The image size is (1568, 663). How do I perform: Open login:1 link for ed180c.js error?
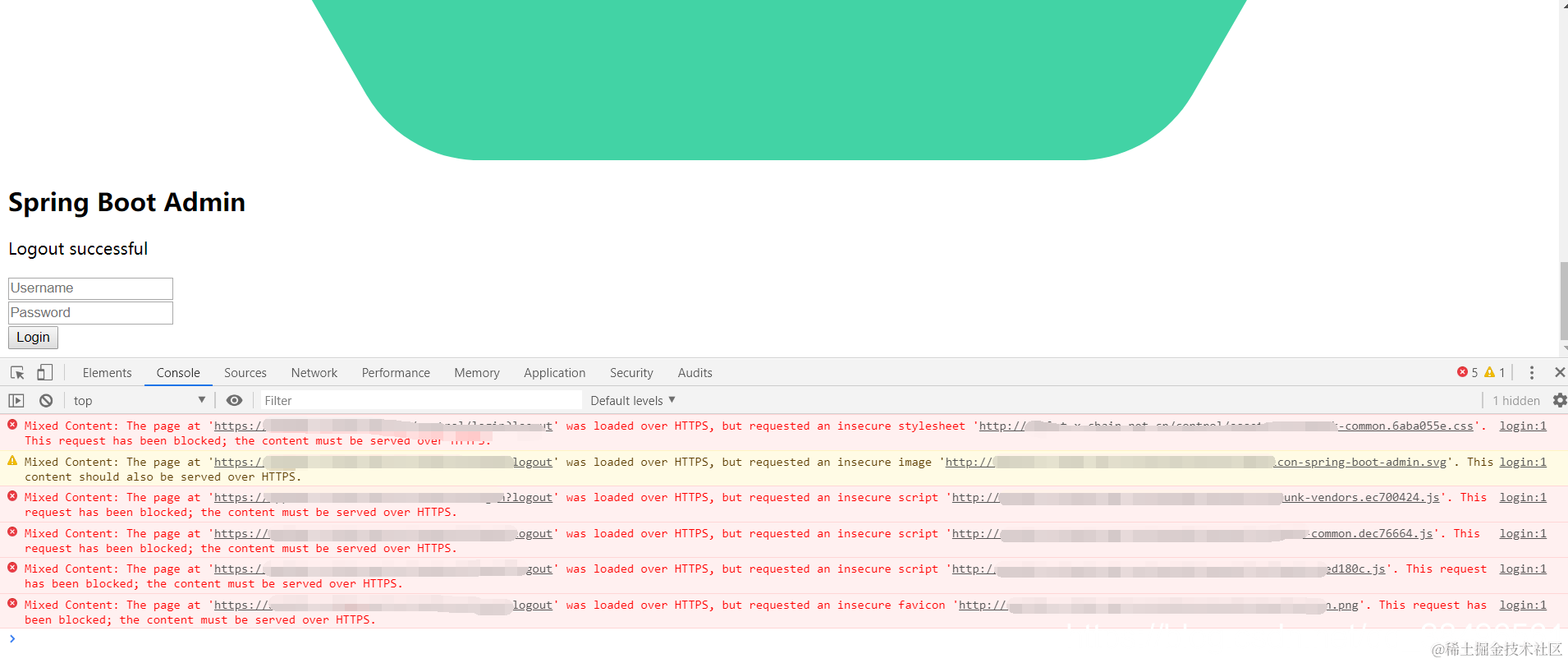1523,569
